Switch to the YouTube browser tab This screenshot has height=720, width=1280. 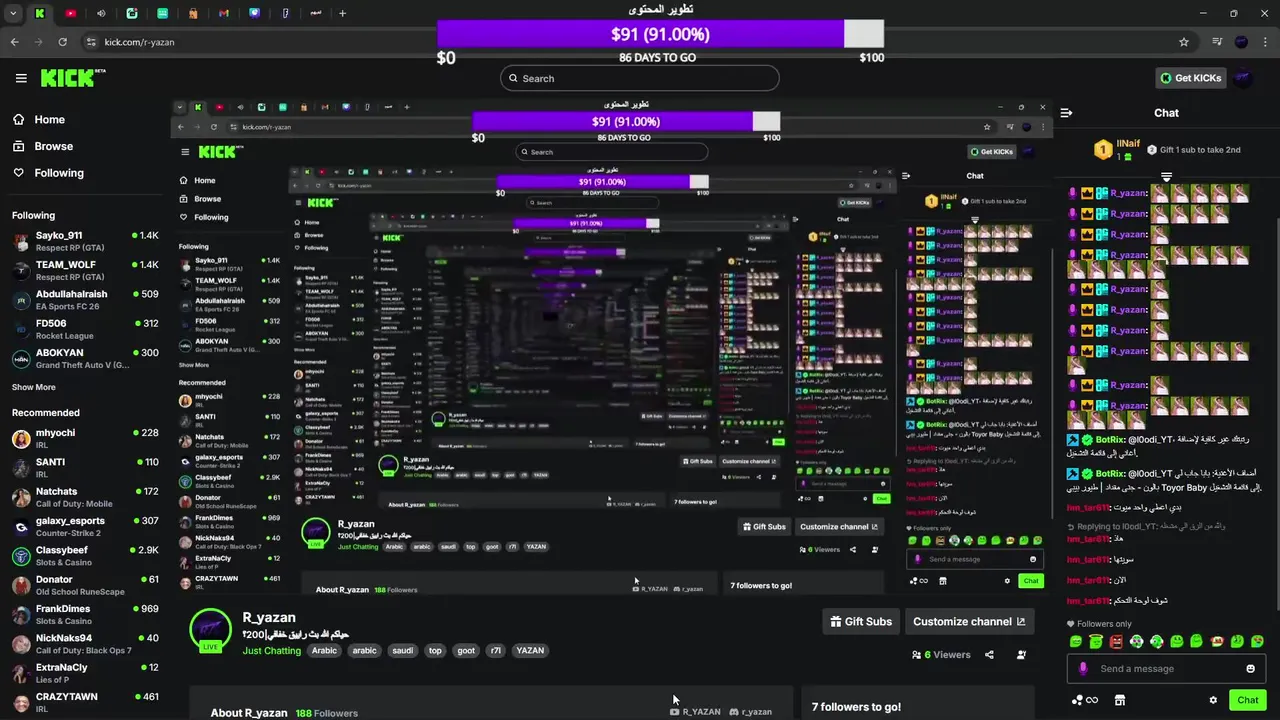(70, 13)
